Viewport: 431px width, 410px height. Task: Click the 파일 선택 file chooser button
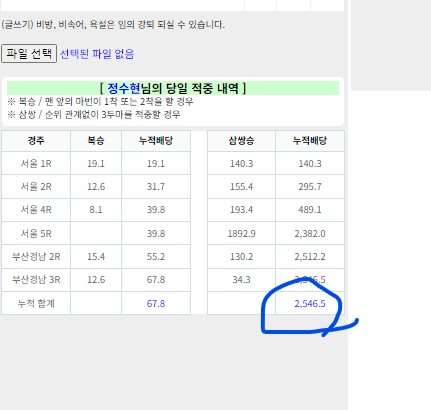pyautogui.click(x=29, y=53)
